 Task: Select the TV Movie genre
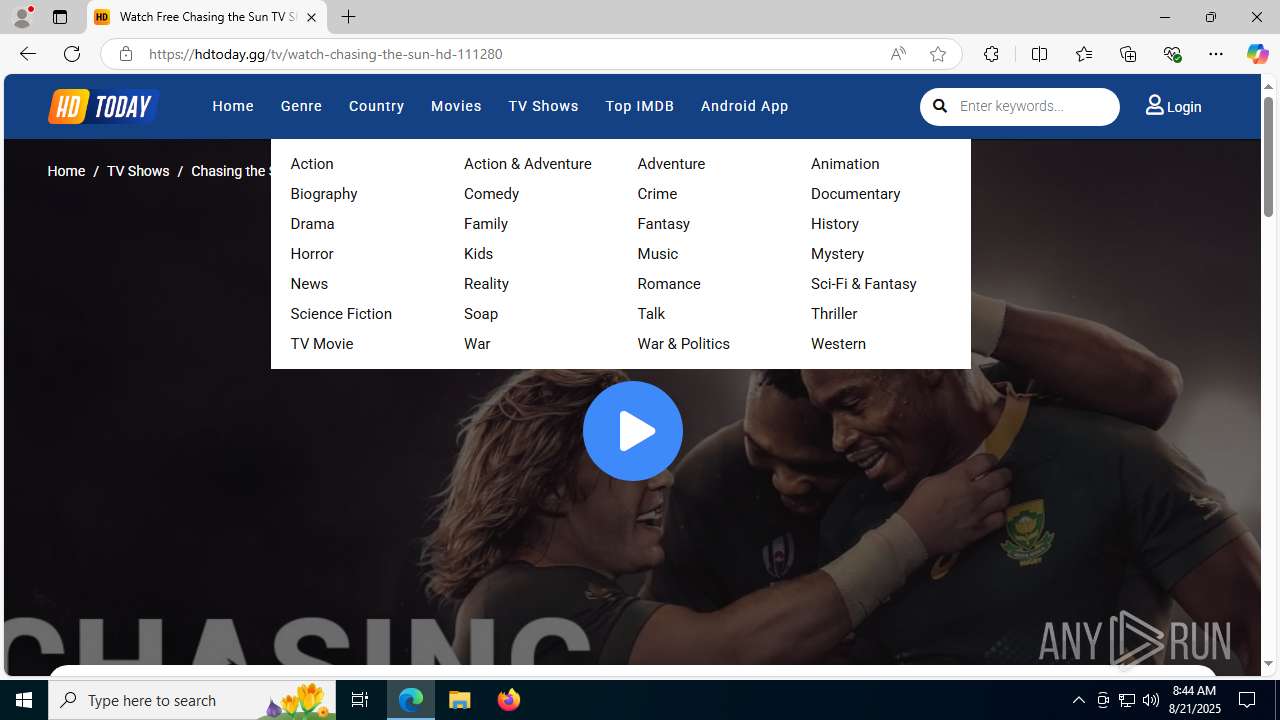tap(322, 344)
